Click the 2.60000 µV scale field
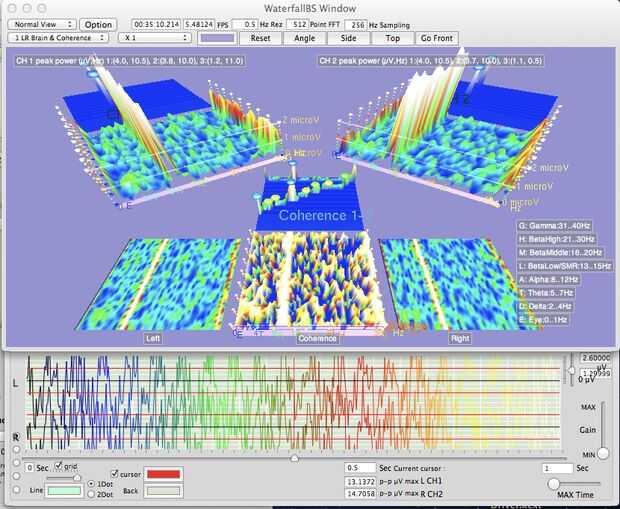 595,358
